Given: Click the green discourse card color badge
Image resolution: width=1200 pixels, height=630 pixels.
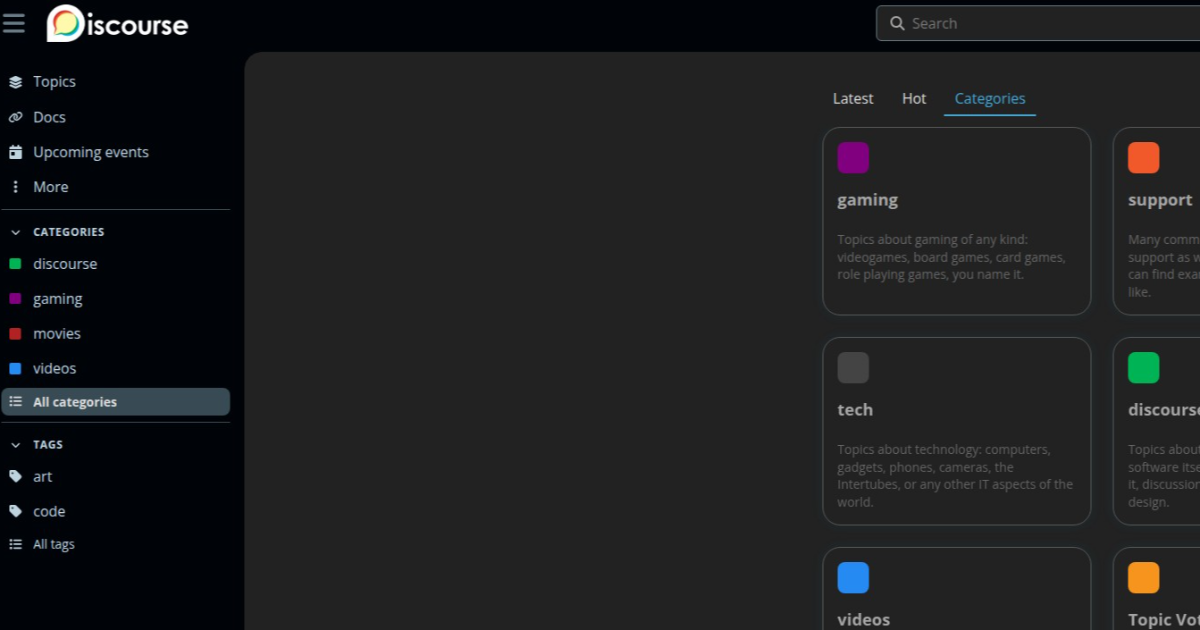Looking at the screenshot, I should coord(1144,368).
